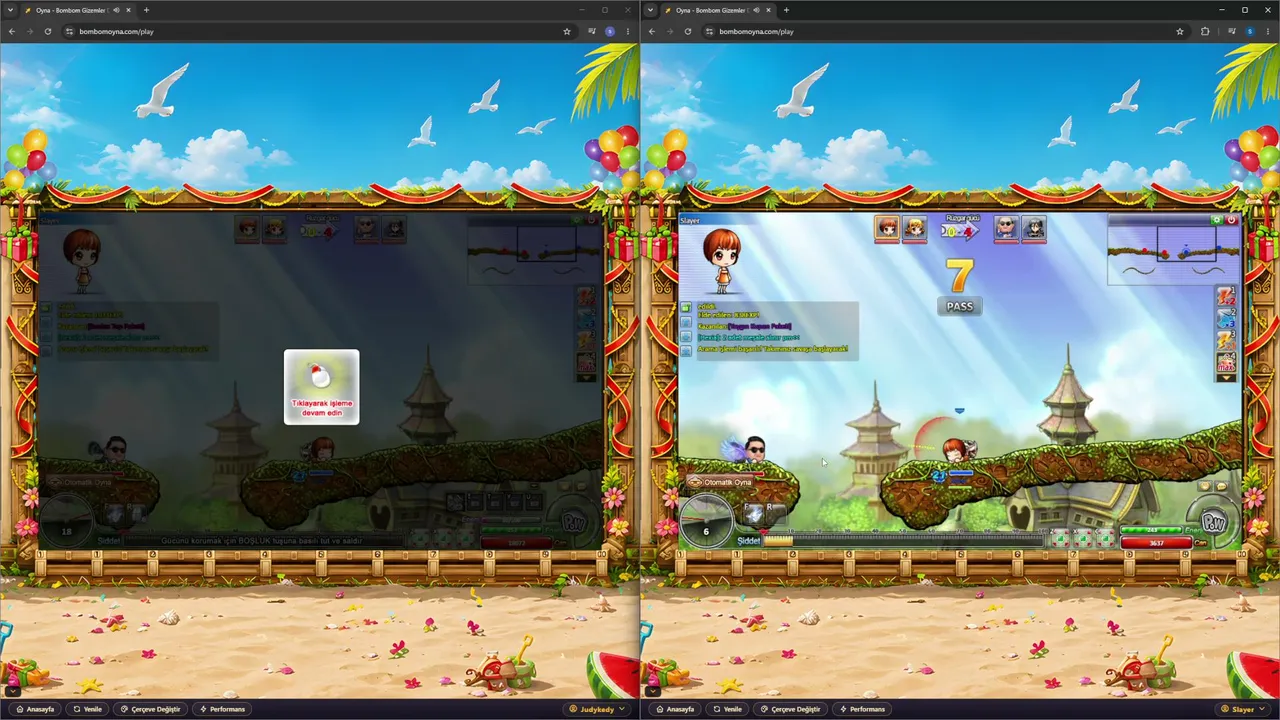Image resolution: width=1280 pixels, height=720 pixels.
Task: Select skill slot 3 in right game window
Action: (x=1226, y=340)
